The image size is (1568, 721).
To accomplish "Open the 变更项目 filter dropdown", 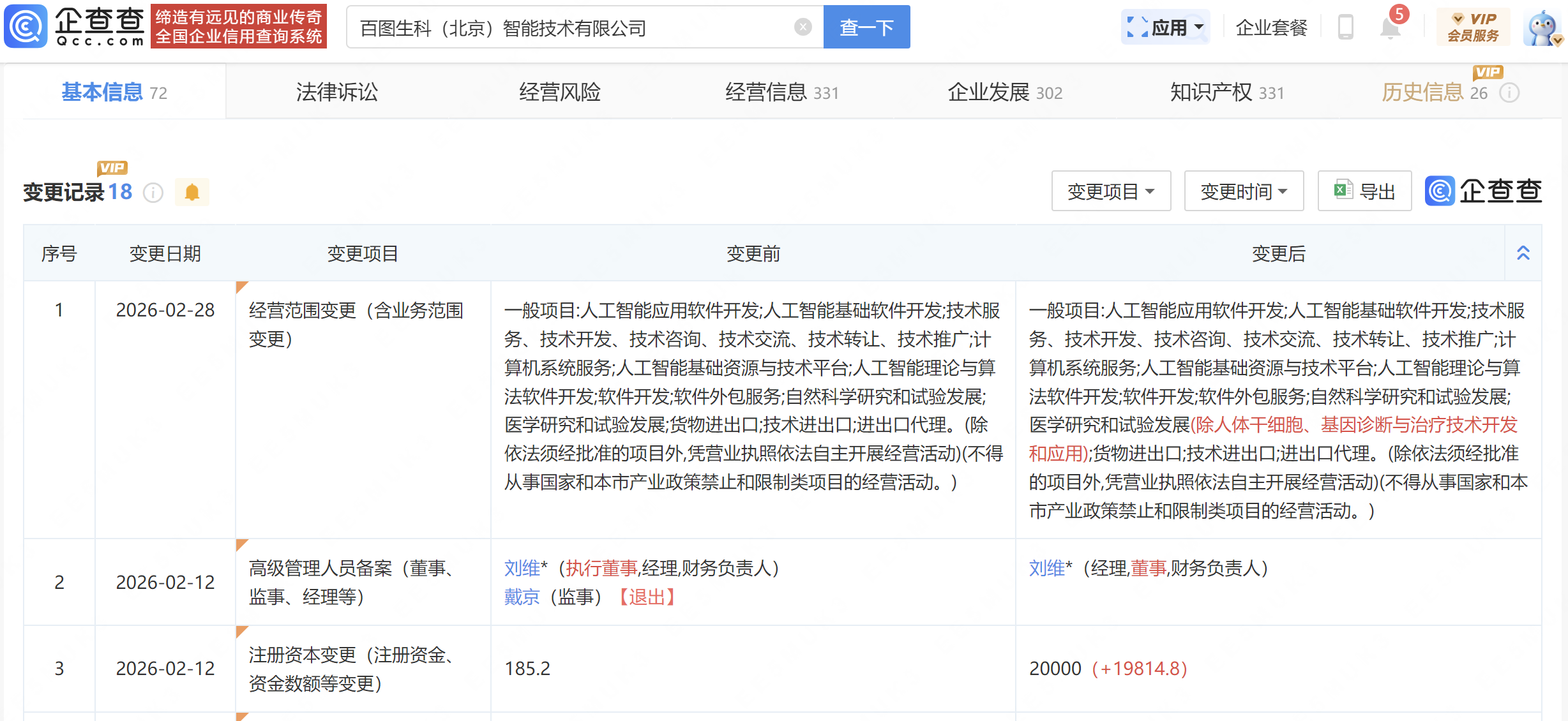I will click(1111, 191).
